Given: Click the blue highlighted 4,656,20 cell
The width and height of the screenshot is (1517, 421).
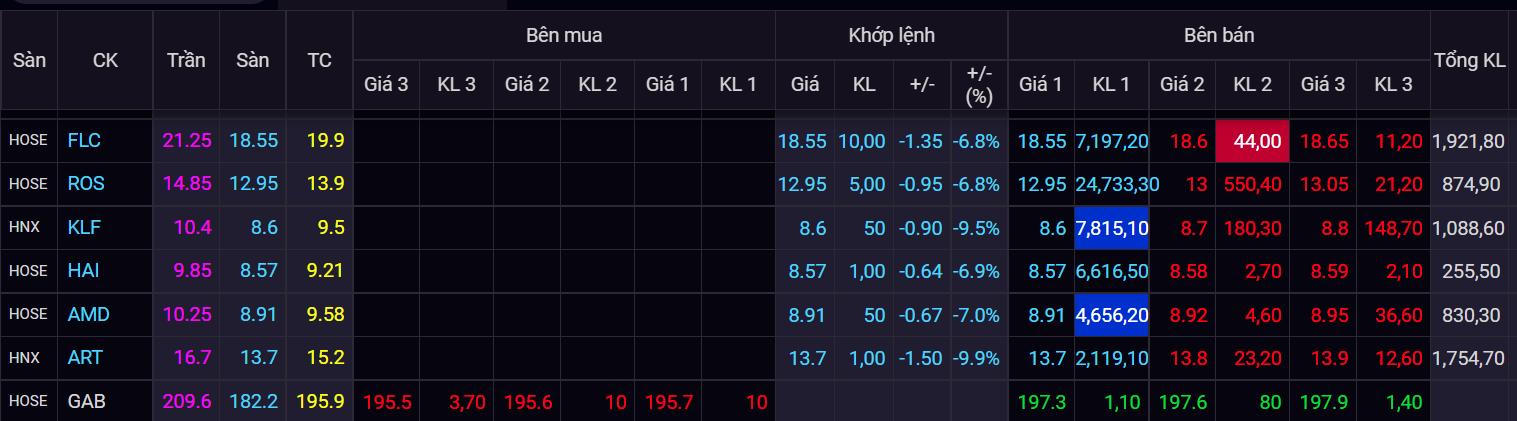Looking at the screenshot, I should point(1111,314).
